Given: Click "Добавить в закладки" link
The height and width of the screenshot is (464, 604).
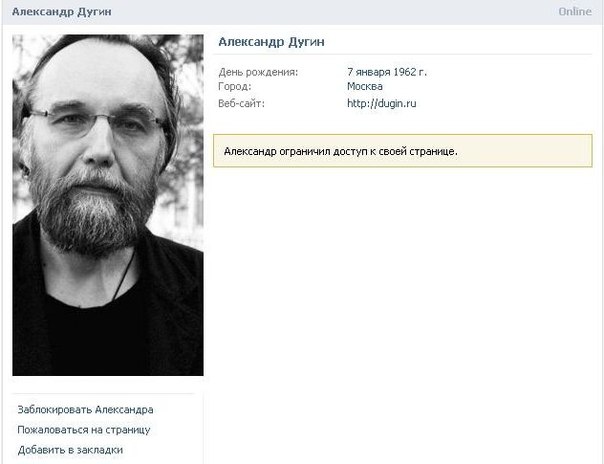Looking at the screenshot, I should tap(70, 449).
